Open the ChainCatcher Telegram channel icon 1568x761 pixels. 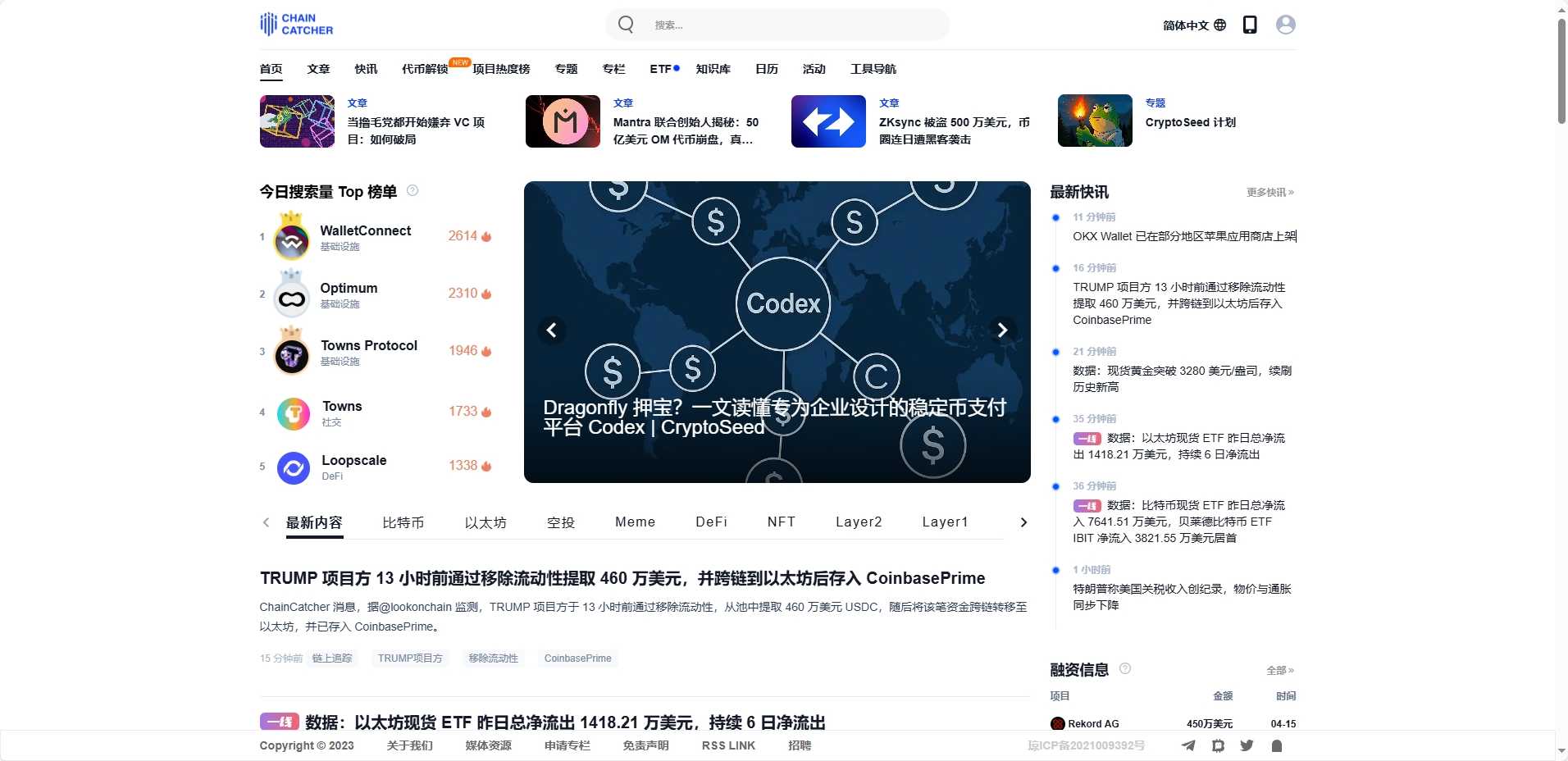tap(1188, 745)
